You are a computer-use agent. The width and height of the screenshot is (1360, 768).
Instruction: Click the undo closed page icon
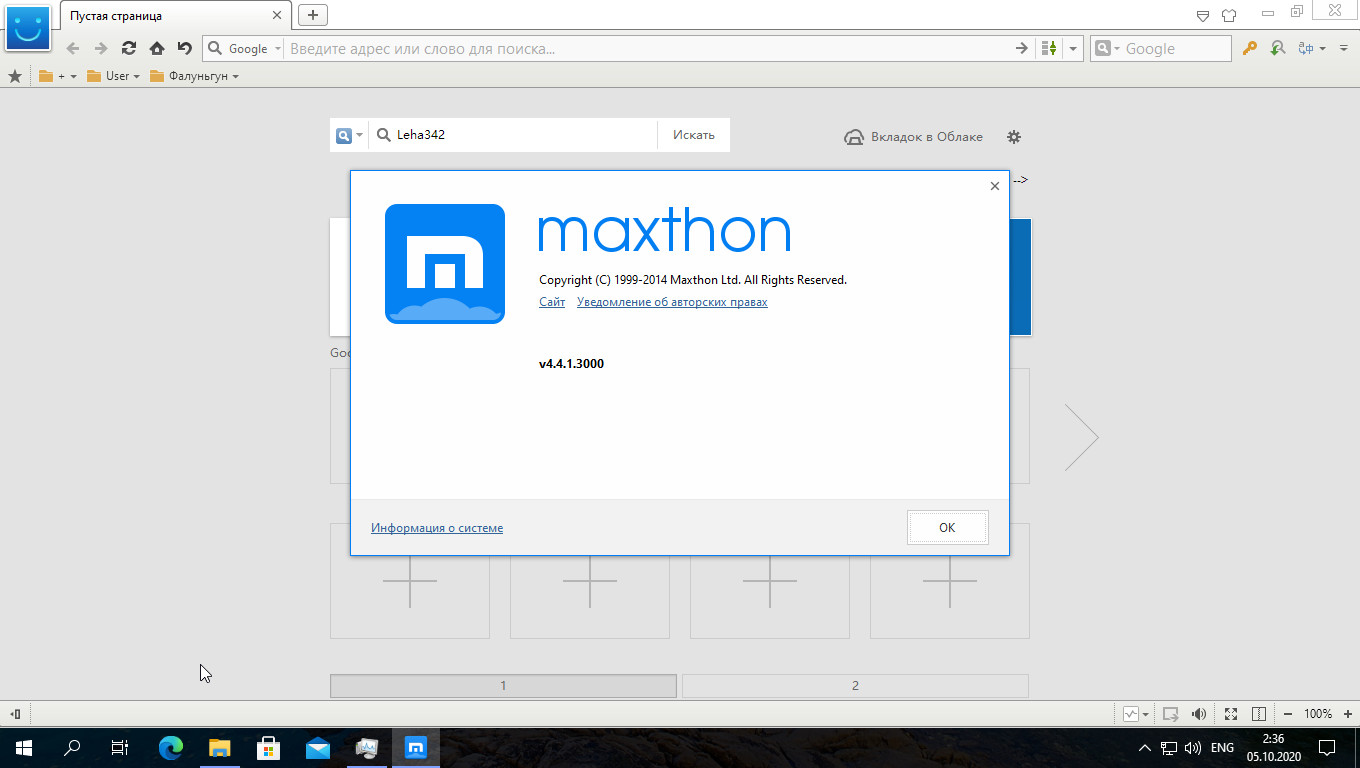point(184,48)
